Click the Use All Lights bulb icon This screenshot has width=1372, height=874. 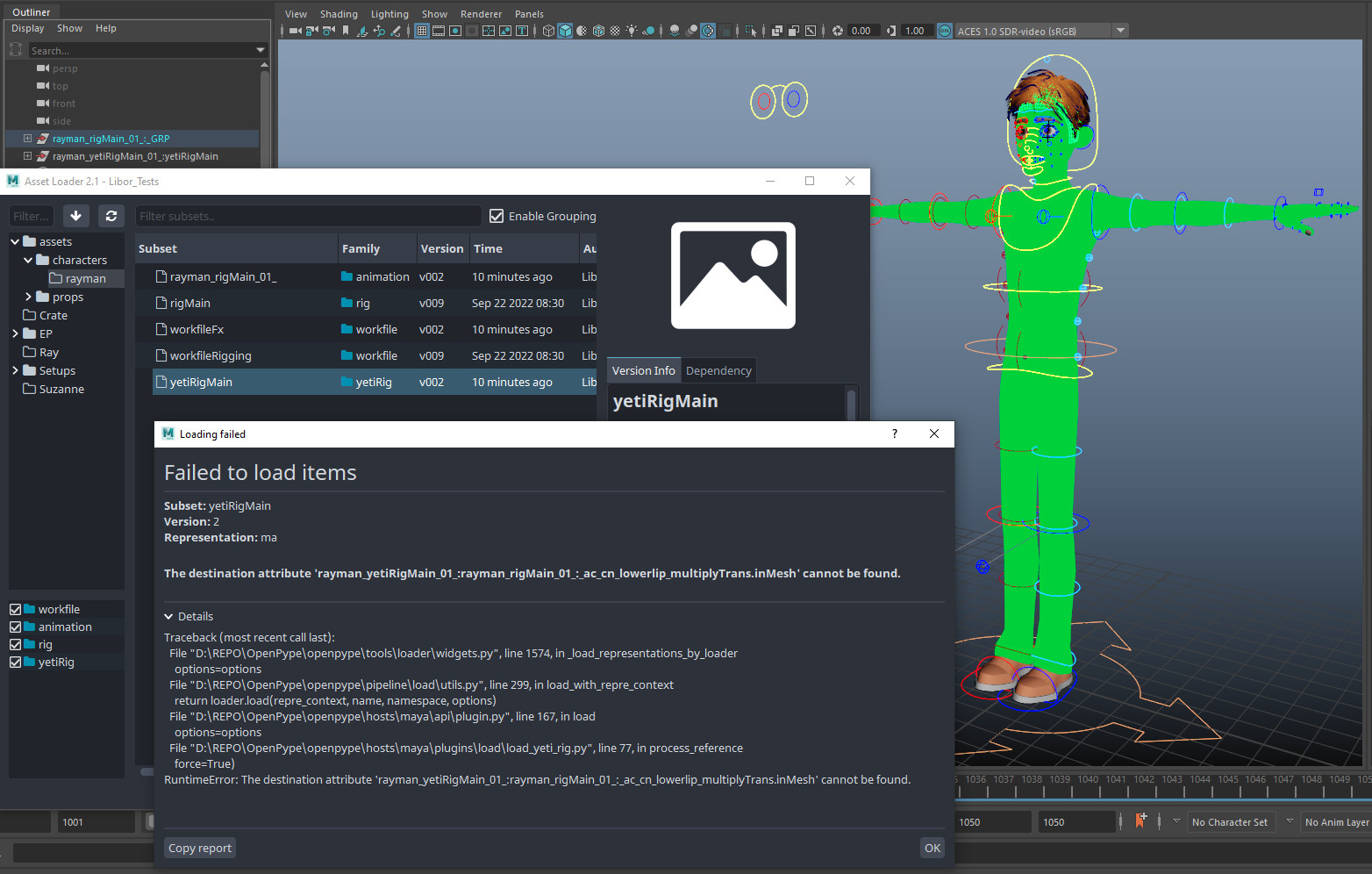632,31
